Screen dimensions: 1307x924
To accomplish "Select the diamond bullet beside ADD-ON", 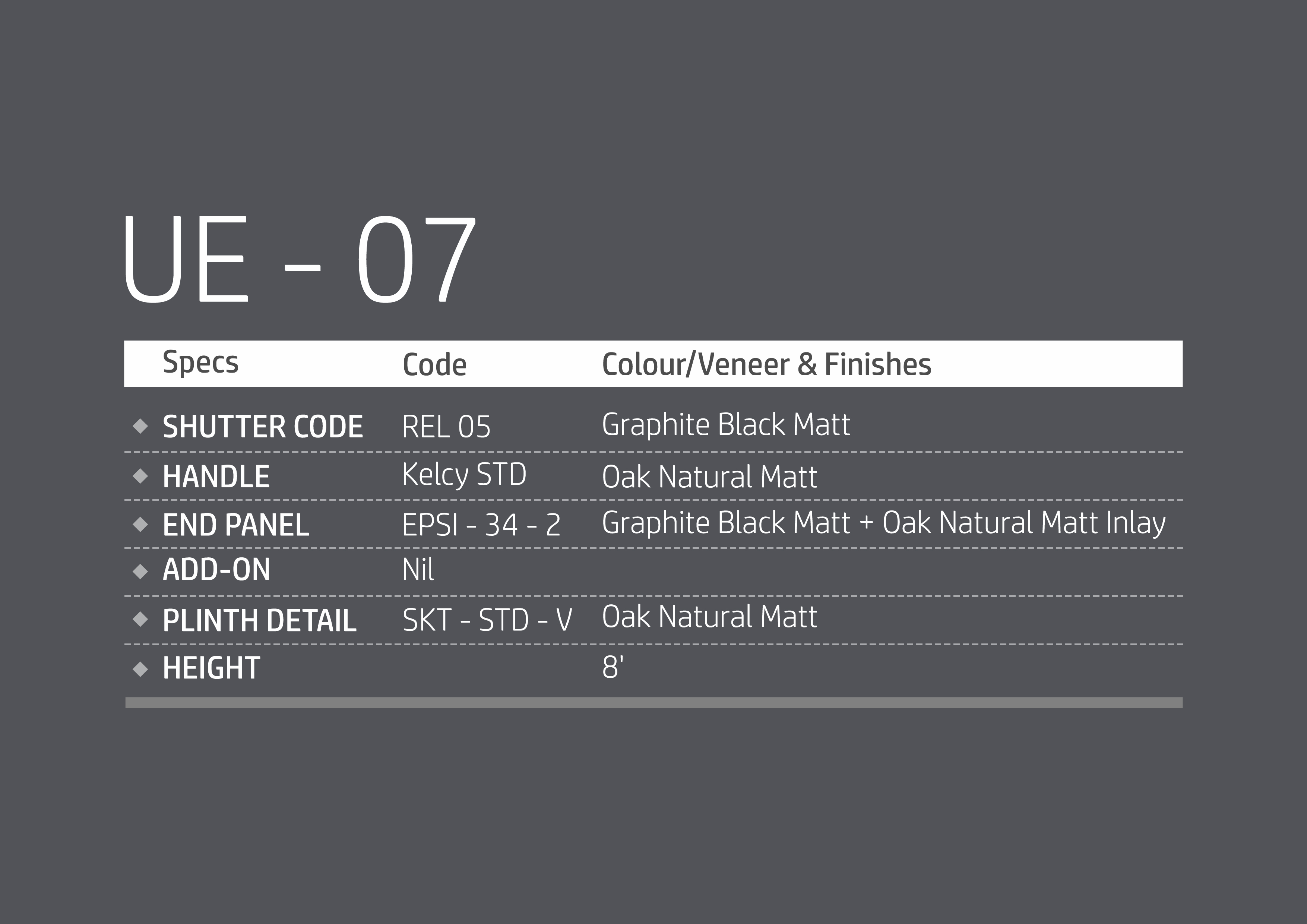I will pos(140,571).
